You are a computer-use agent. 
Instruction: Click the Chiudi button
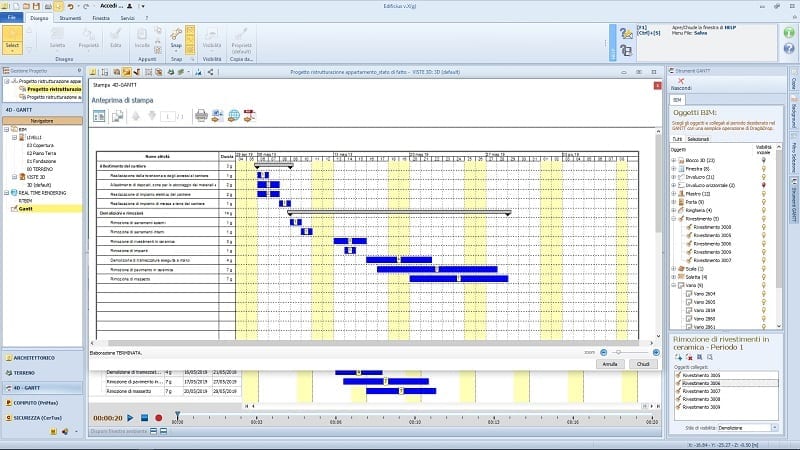(x=643, y=364)
